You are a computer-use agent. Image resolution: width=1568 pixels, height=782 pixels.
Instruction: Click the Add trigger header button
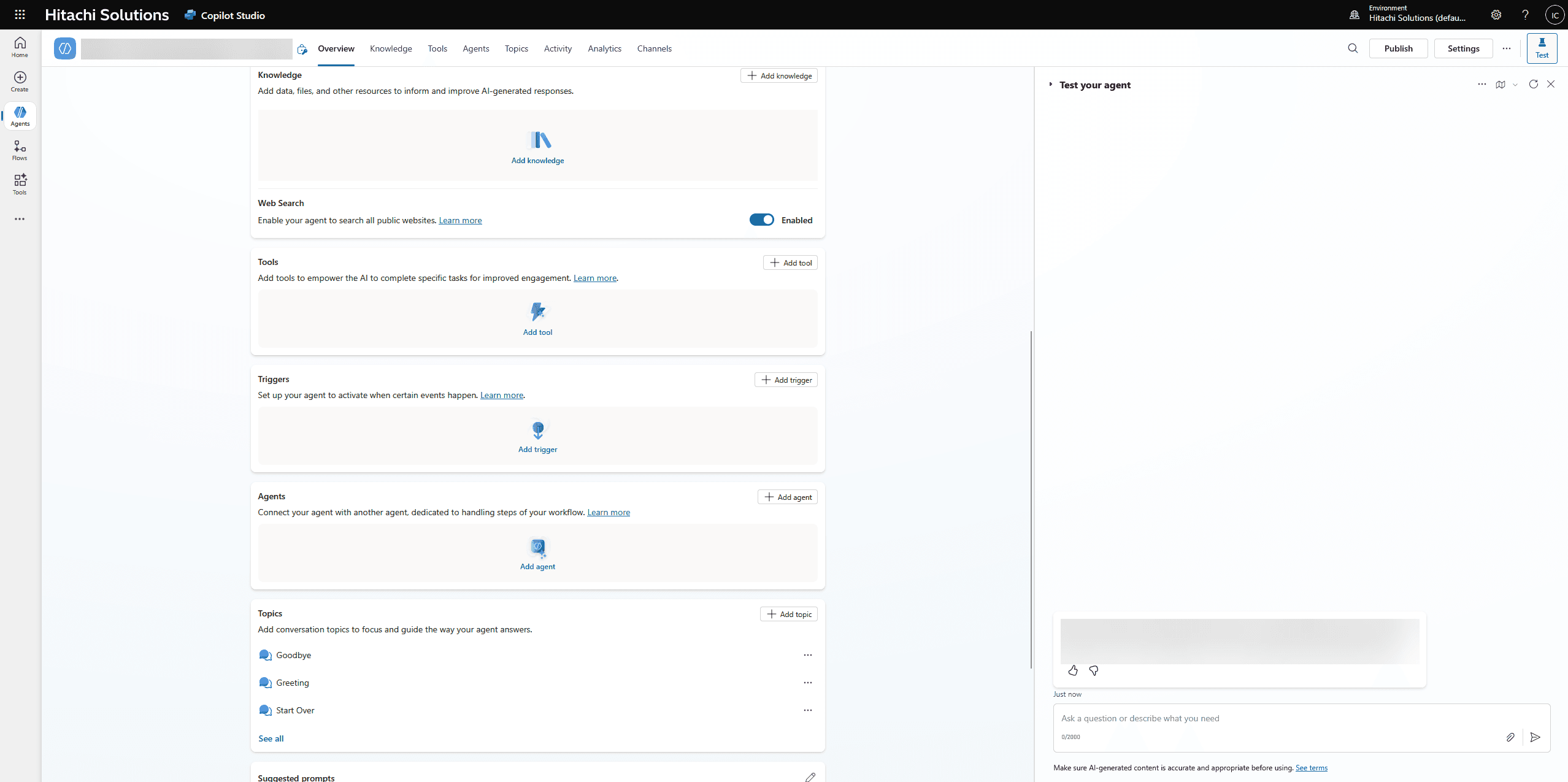pos(786,380)
